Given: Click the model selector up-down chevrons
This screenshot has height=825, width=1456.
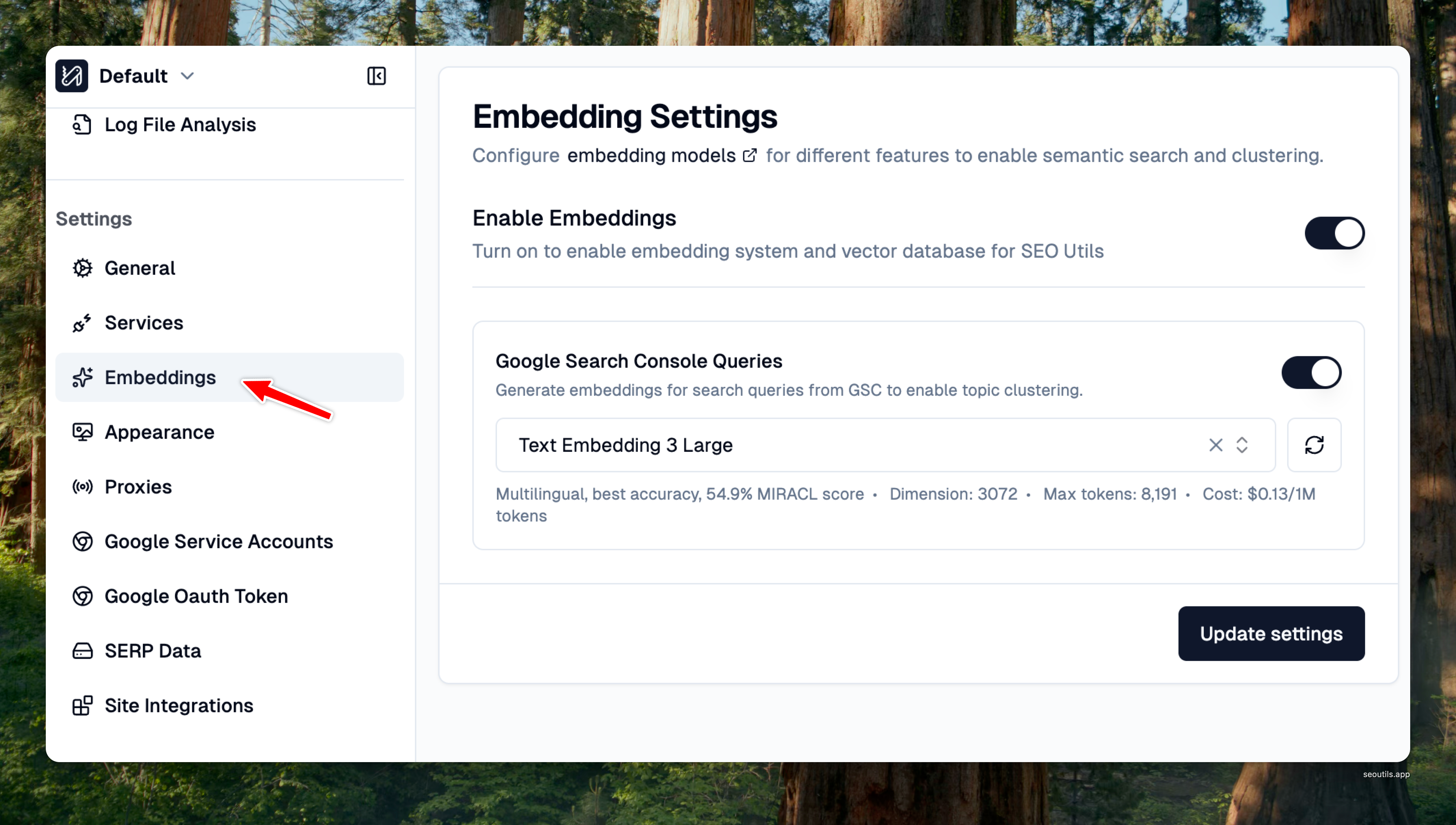Looking at the screenshot, I should [1242, 445].
